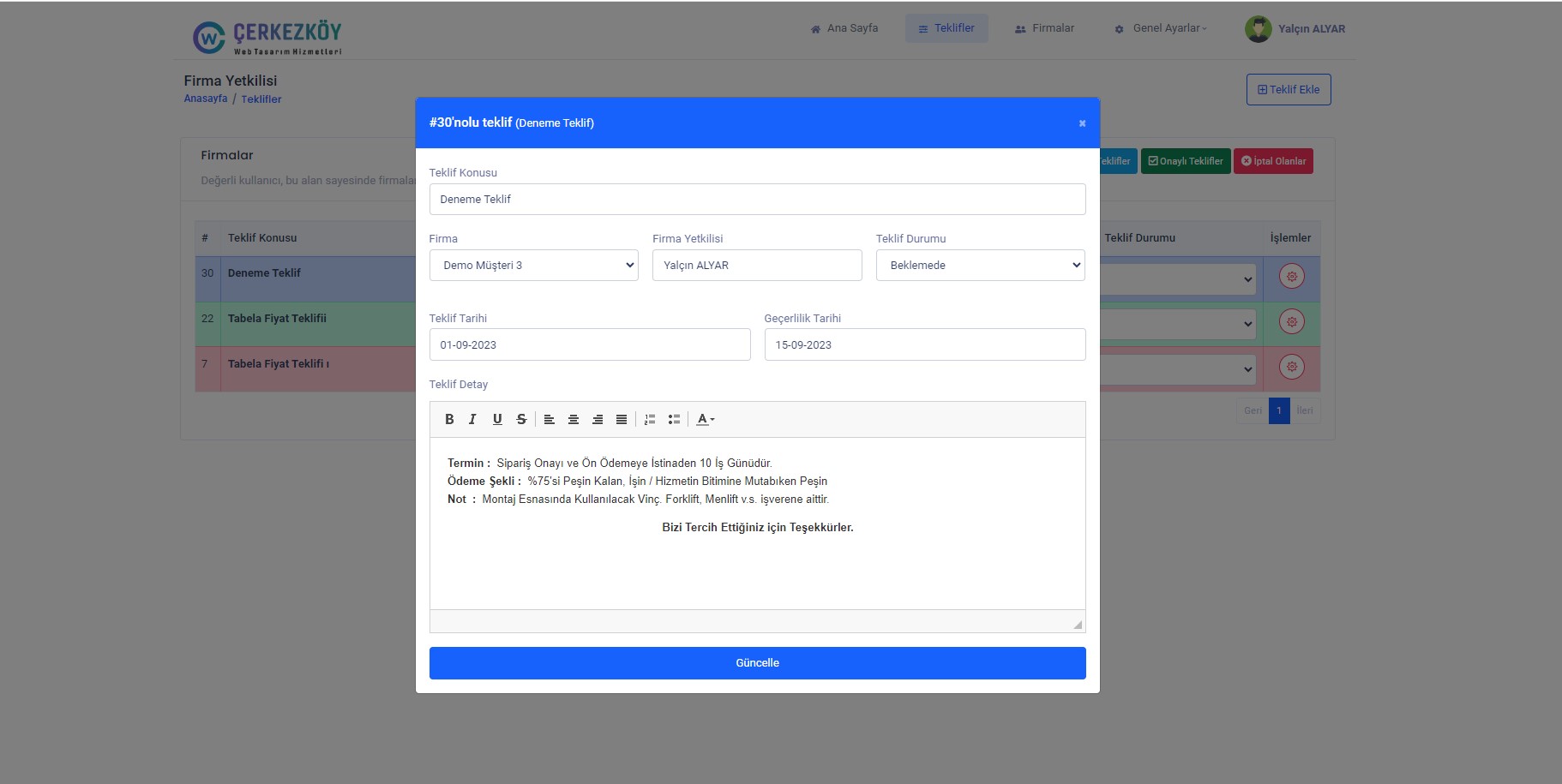The width and height of the screenshot is (1562, 784).
Task: Click into the Teklif Konusu text field
Action: (x=757, y=200)
